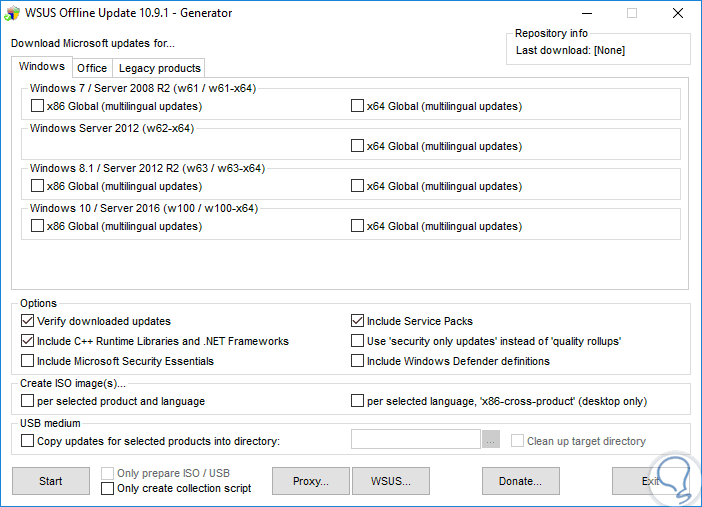Viewport: 702px width, 507px height.
Task: Enable Windows 7 x86 Global updates
Action: coord(37,106)
